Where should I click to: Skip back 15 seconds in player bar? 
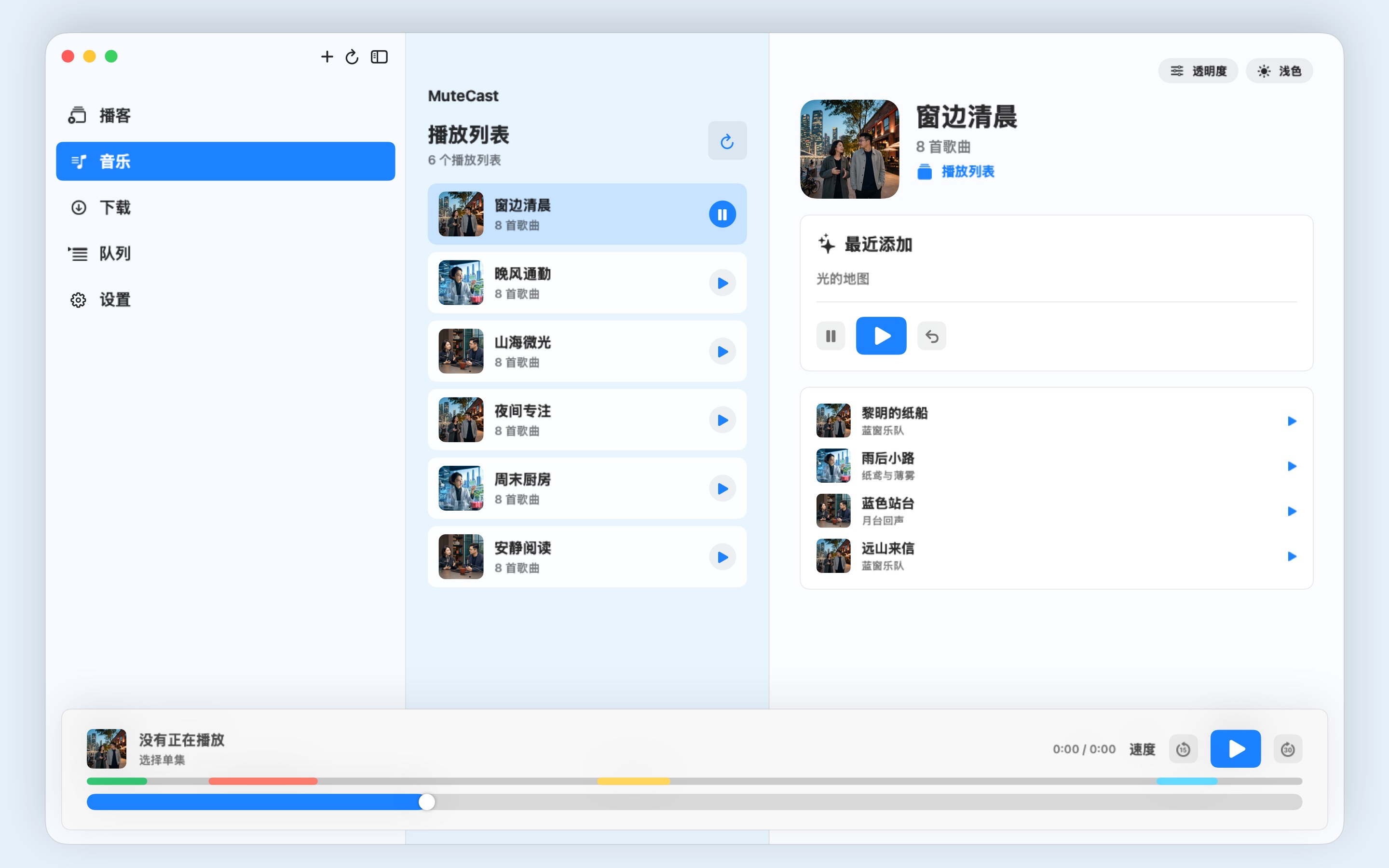[x=1183, y=749]
